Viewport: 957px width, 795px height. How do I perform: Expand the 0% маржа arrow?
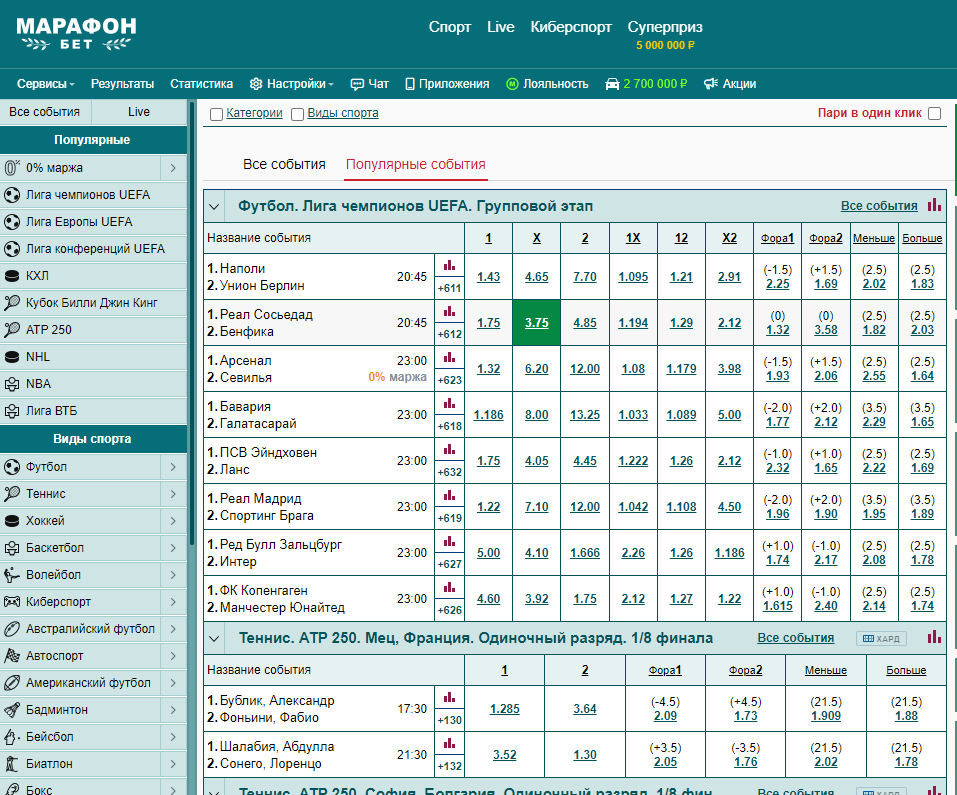(173, 168)
